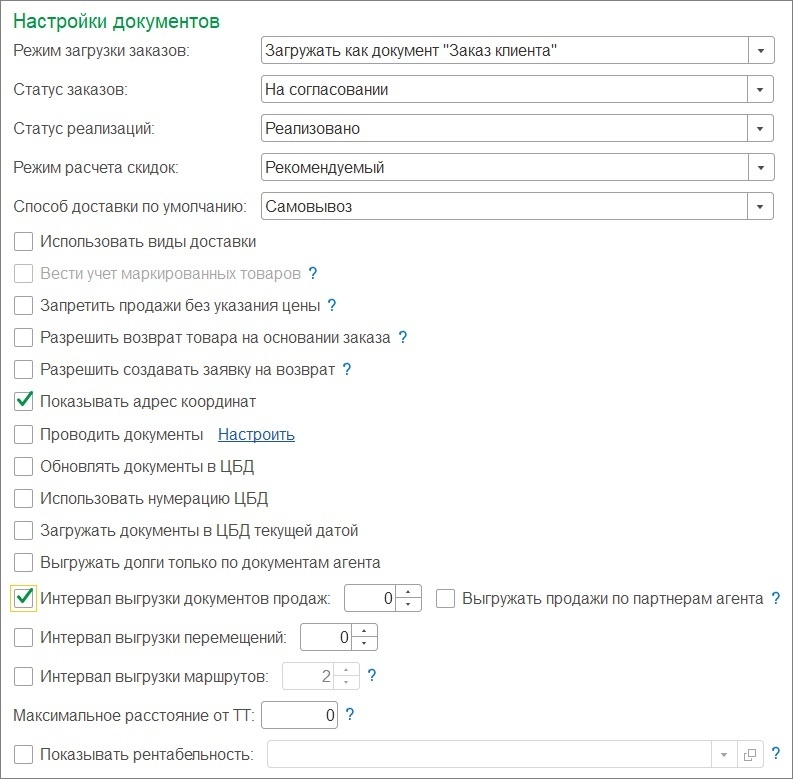Expand order loading mode dropdown
Screen dimensions: 793x779
coord(761,50)
